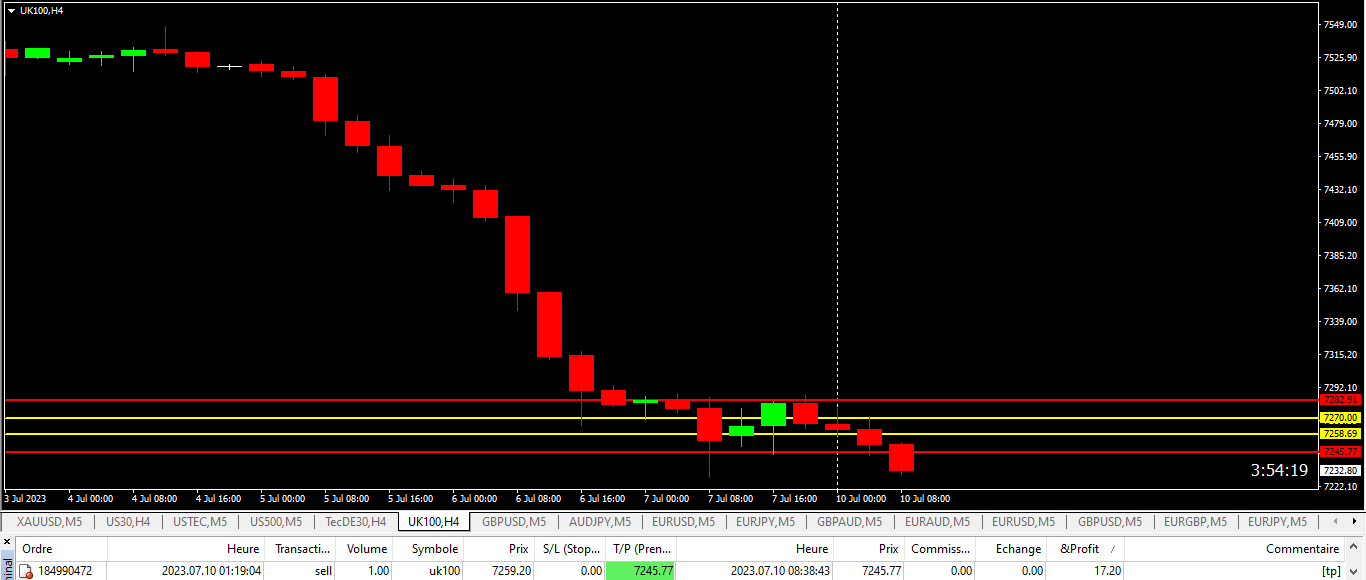
Task: Click the profit value 17.20
Action: [1107, 571]
